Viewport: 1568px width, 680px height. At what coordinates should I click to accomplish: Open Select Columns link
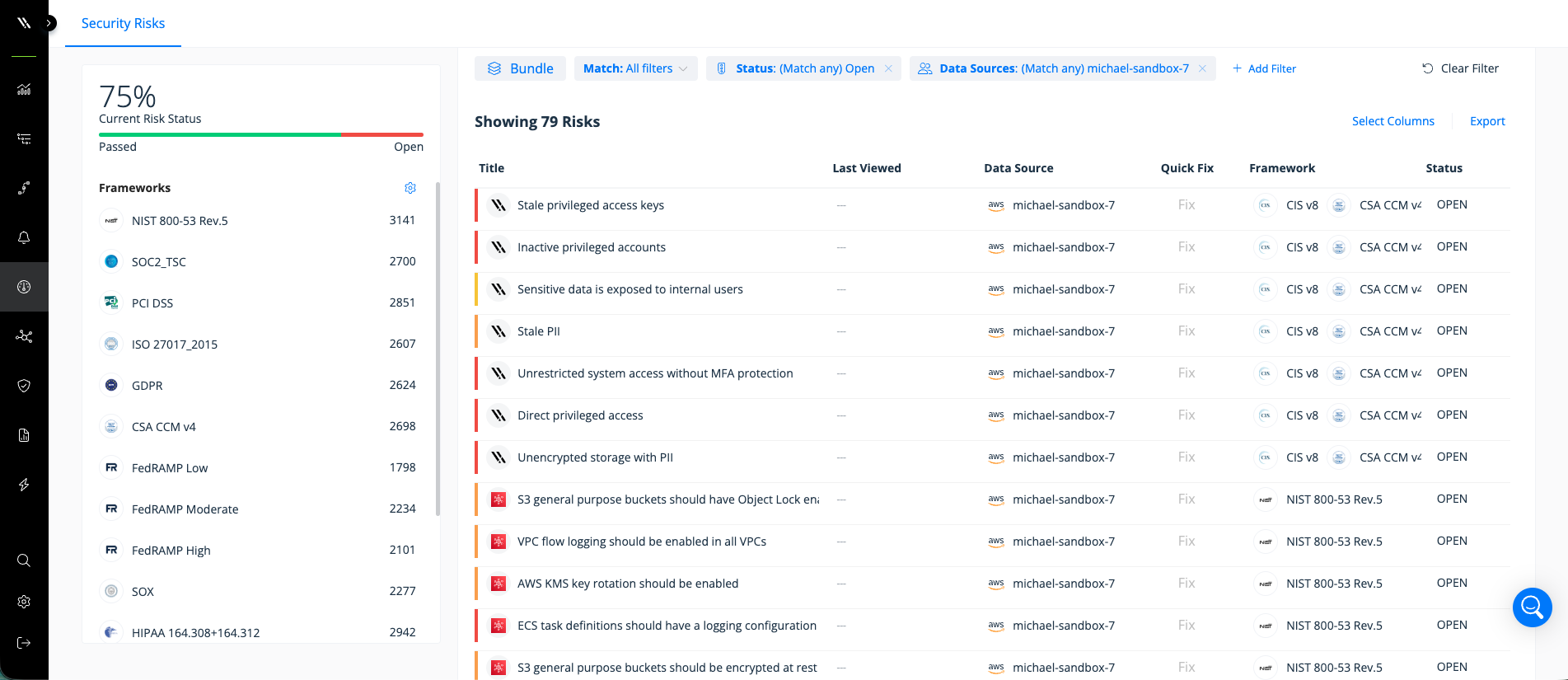tap(1392, 121)
